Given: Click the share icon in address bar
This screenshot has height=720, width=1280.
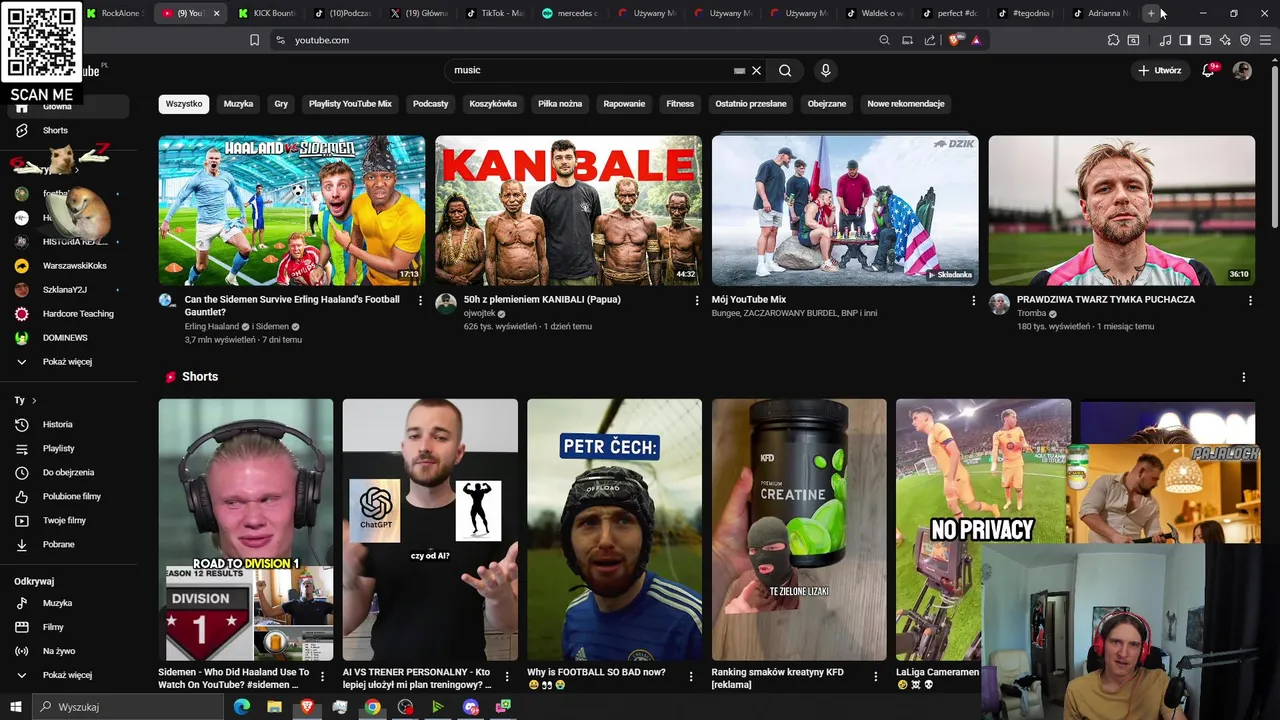Looking at the screenshot, I should [930, 40].
